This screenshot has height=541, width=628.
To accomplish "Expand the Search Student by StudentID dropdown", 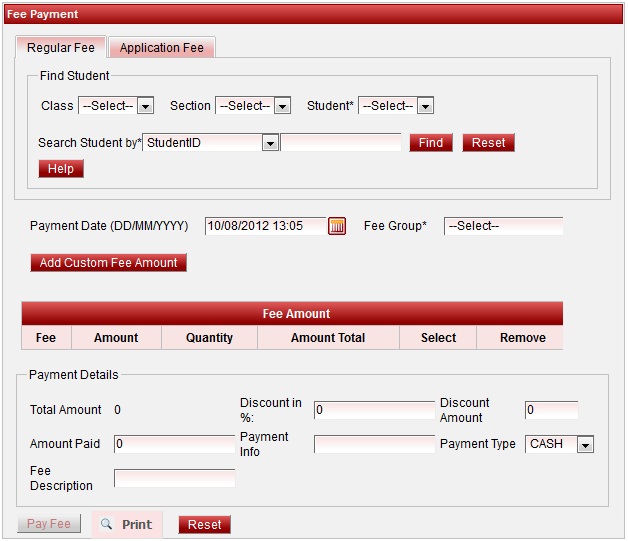I will tap(211, 143).
